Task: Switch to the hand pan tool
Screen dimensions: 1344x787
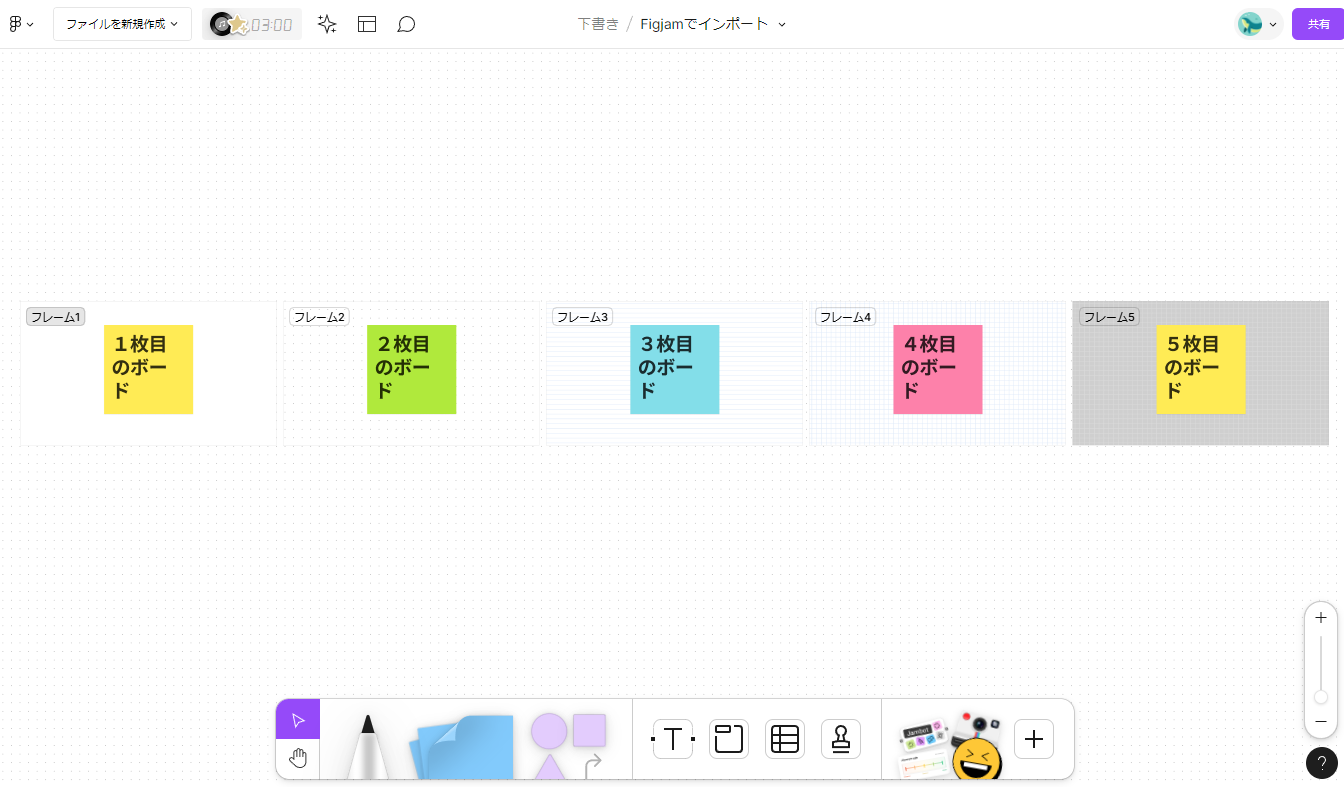Action: (x=298, y=759)
